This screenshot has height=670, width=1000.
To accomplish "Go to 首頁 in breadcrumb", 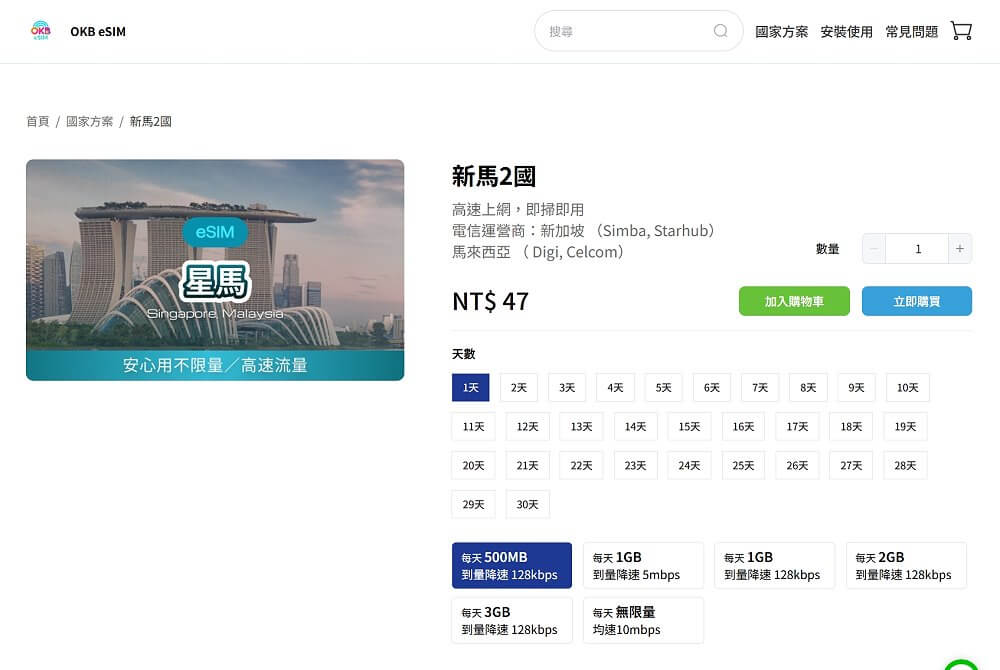I will 38,121.
